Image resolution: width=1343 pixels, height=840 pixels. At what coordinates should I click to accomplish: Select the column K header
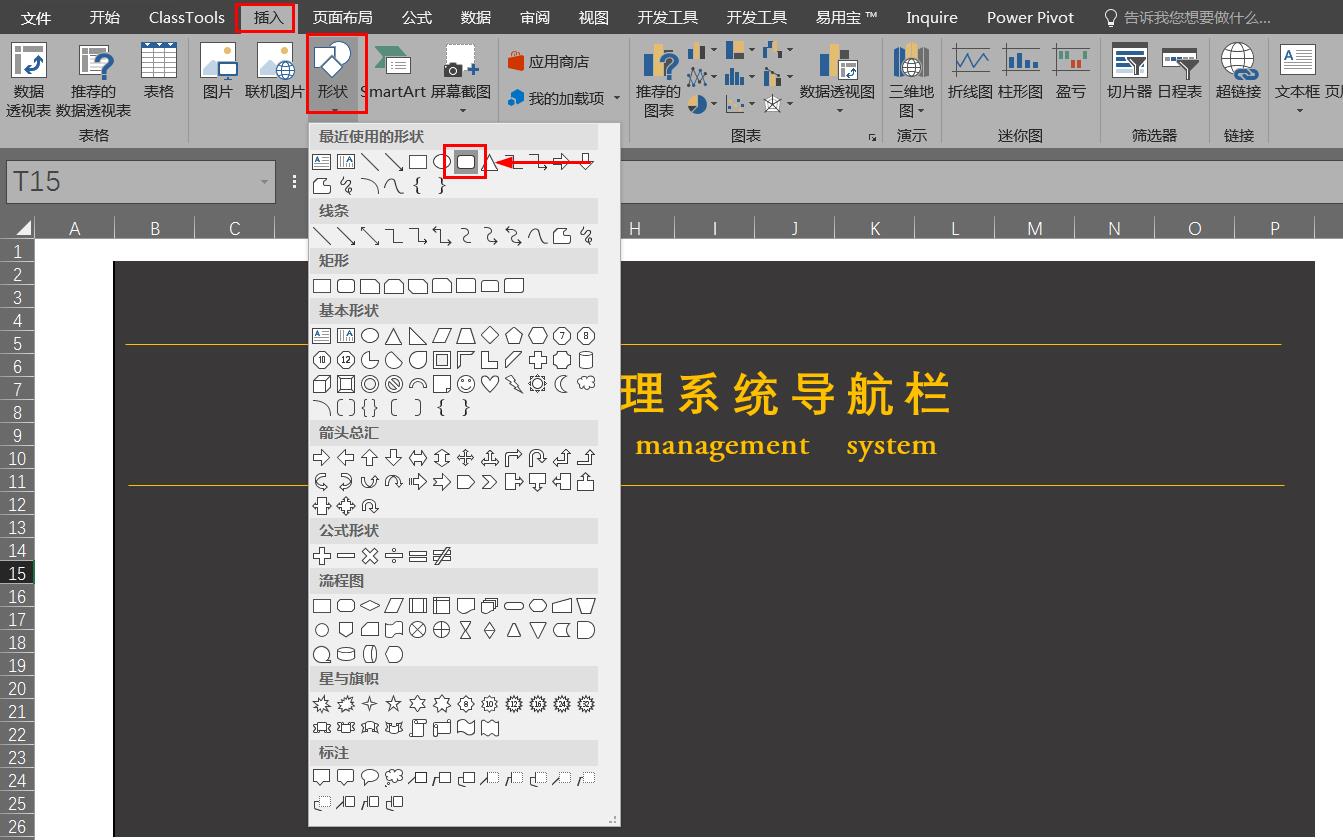click(875, 228)
